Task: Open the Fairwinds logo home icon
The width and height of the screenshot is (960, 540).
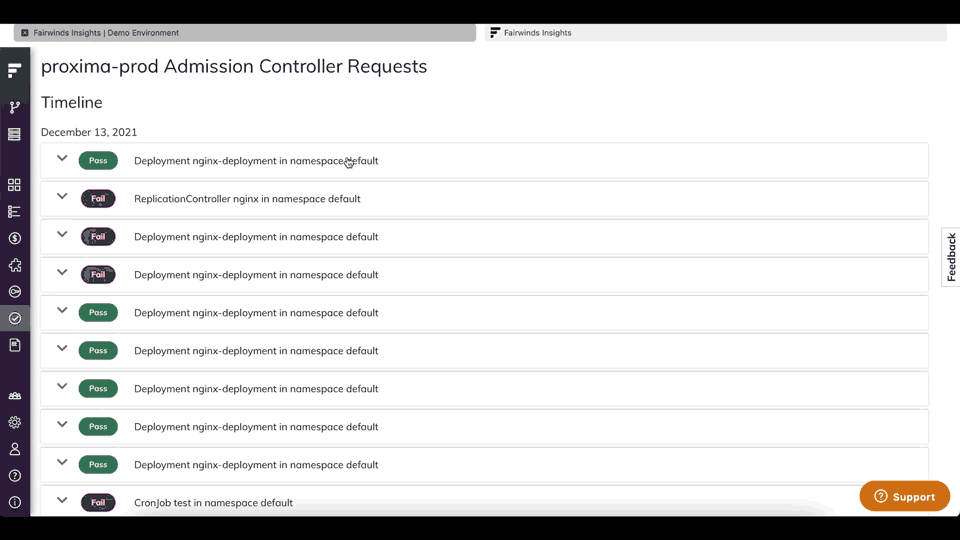Action: coord(15,71)
